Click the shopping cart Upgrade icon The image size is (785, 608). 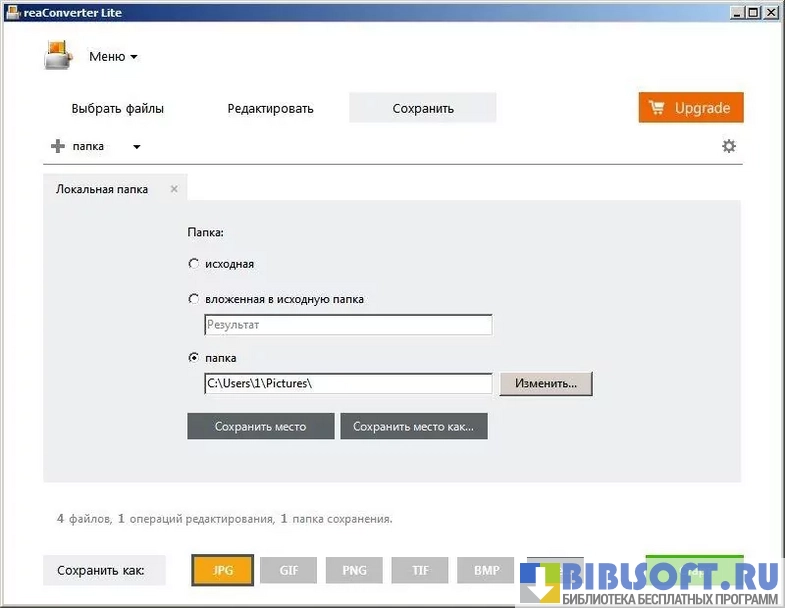click(x=657, y=108)
